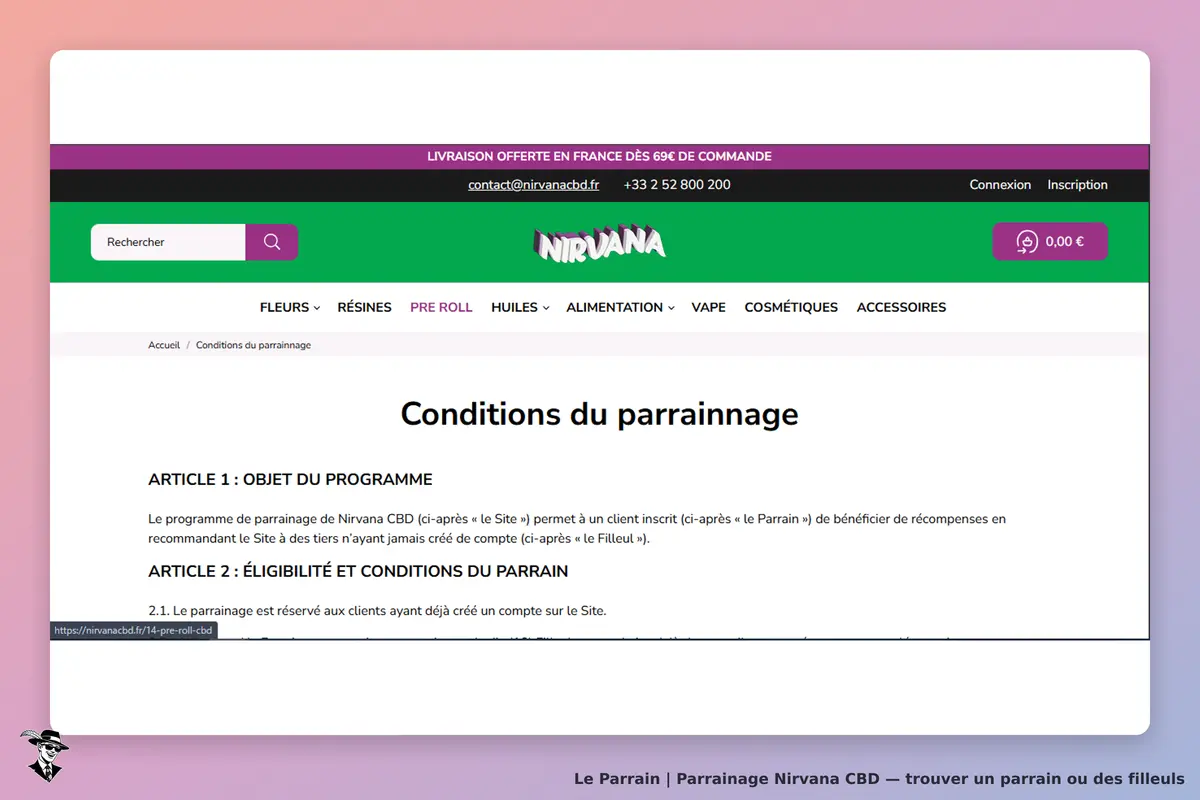Open the RÉSINES menu item

(365, 307)
